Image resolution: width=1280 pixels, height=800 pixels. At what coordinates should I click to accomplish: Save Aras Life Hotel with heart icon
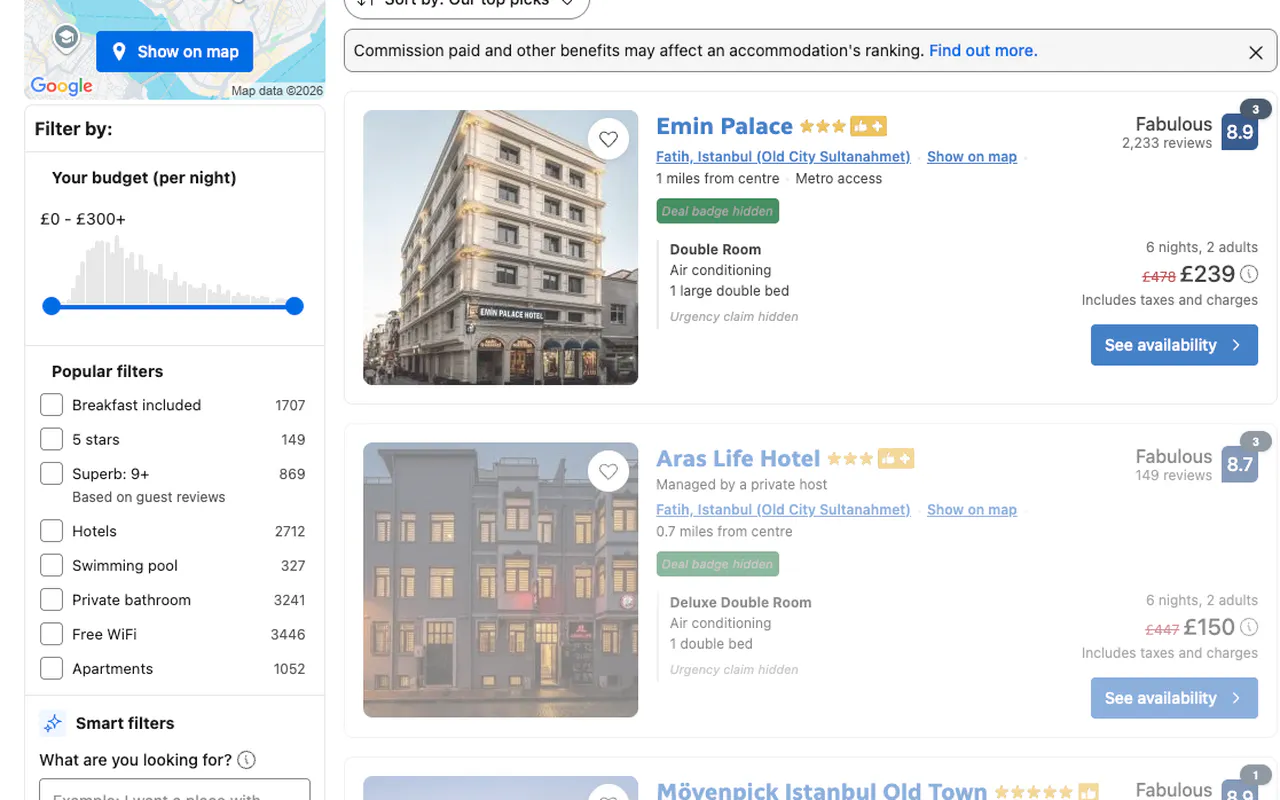coord(609,471)
